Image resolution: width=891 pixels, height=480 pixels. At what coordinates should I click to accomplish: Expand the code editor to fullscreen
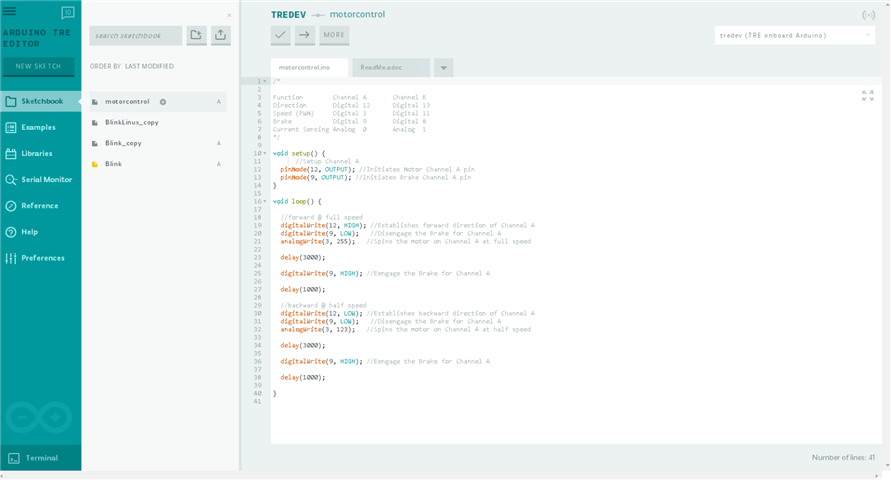pos(867,96)
